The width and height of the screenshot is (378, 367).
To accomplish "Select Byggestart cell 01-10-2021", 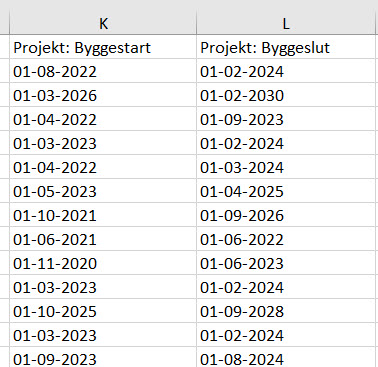I will (x=103, y=215).
